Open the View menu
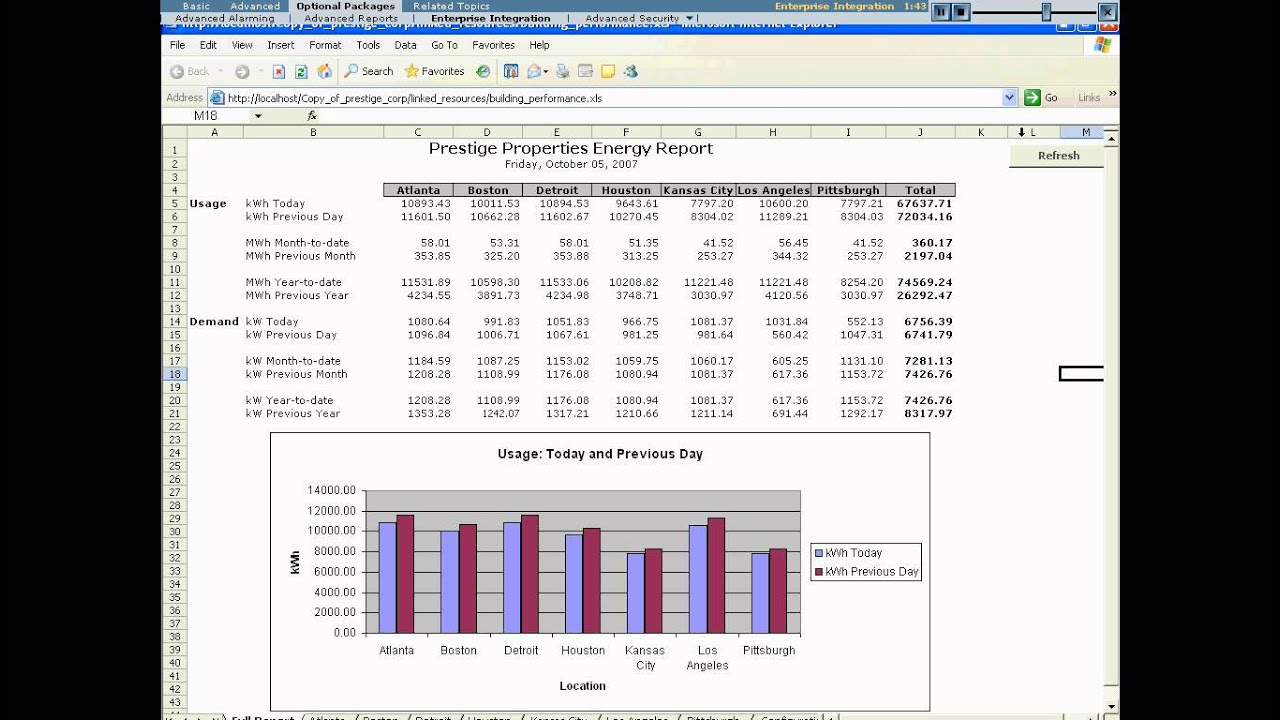Viewport: 1280px width, 720px height. tap(242, 45)
